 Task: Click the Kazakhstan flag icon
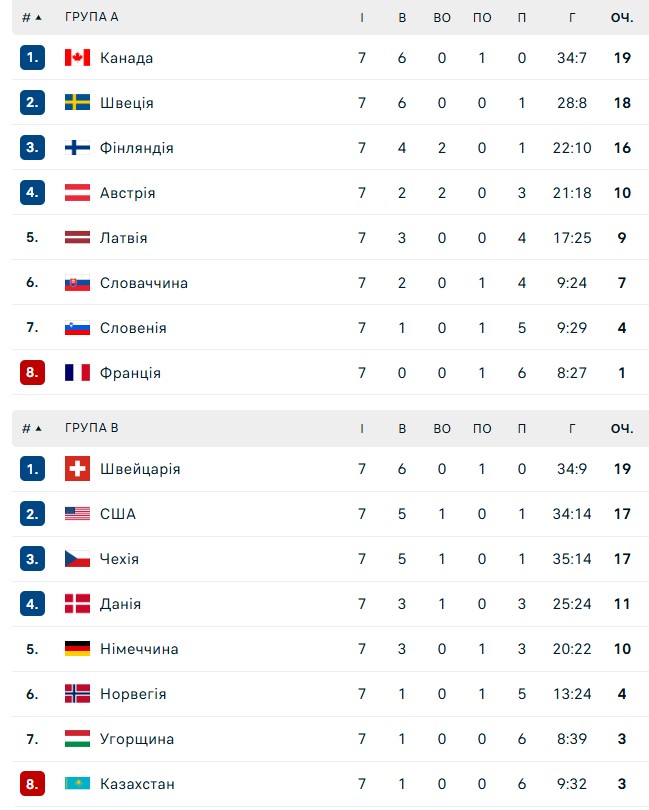coord(77,784)
